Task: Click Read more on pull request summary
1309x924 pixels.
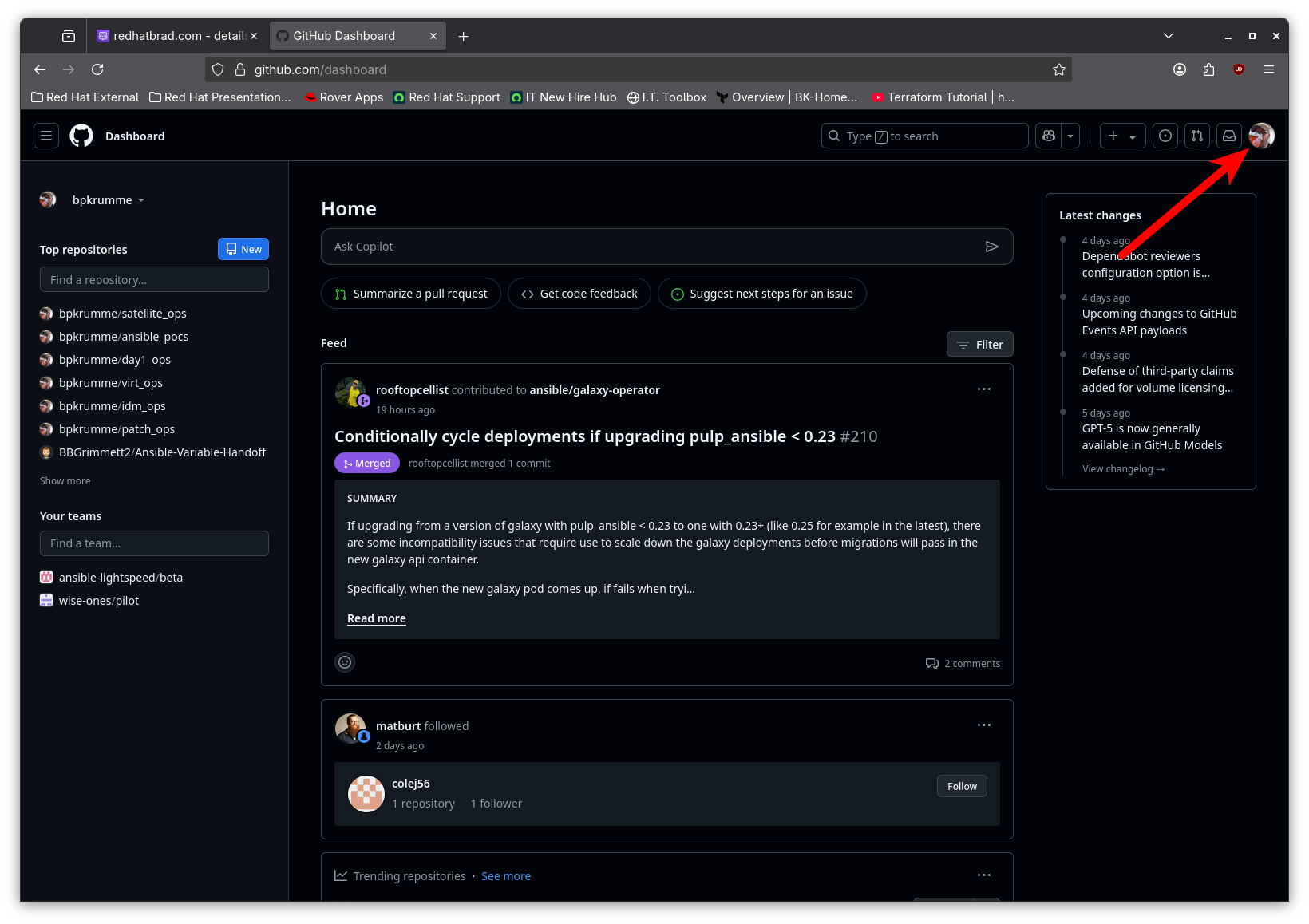Action: [377, 618]
